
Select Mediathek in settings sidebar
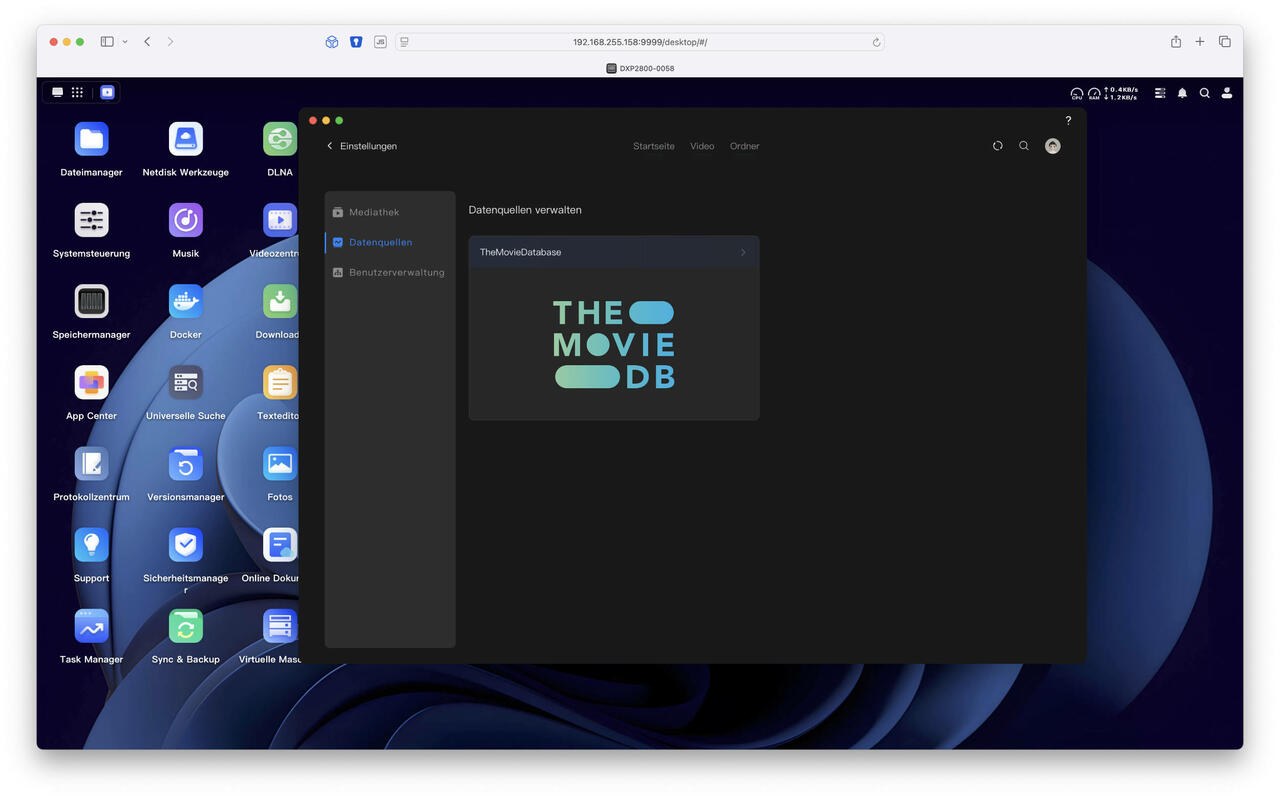pyautogui.click(x=374, y=212)
